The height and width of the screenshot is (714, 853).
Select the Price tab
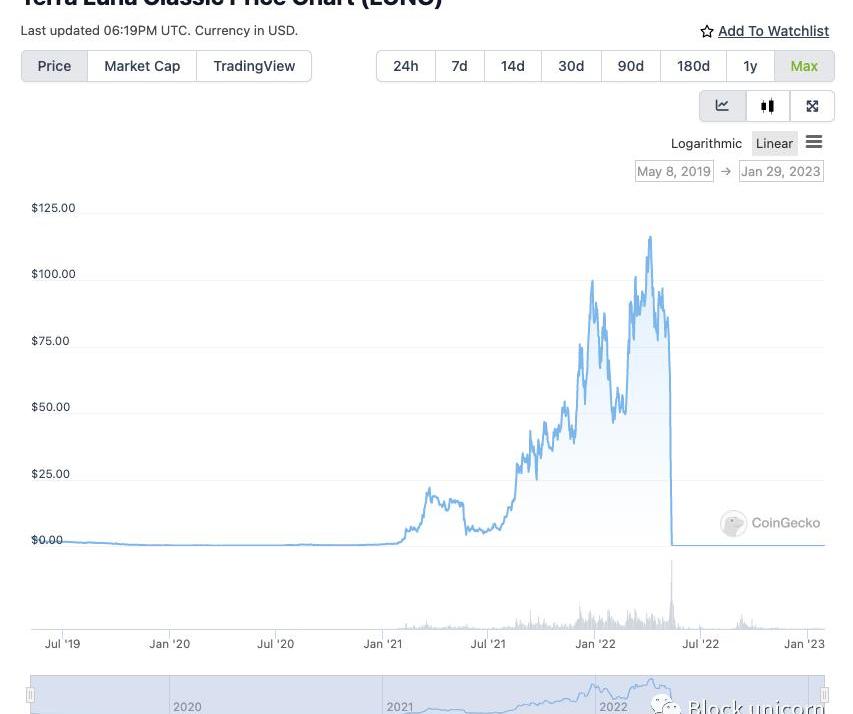click(54, 66)
